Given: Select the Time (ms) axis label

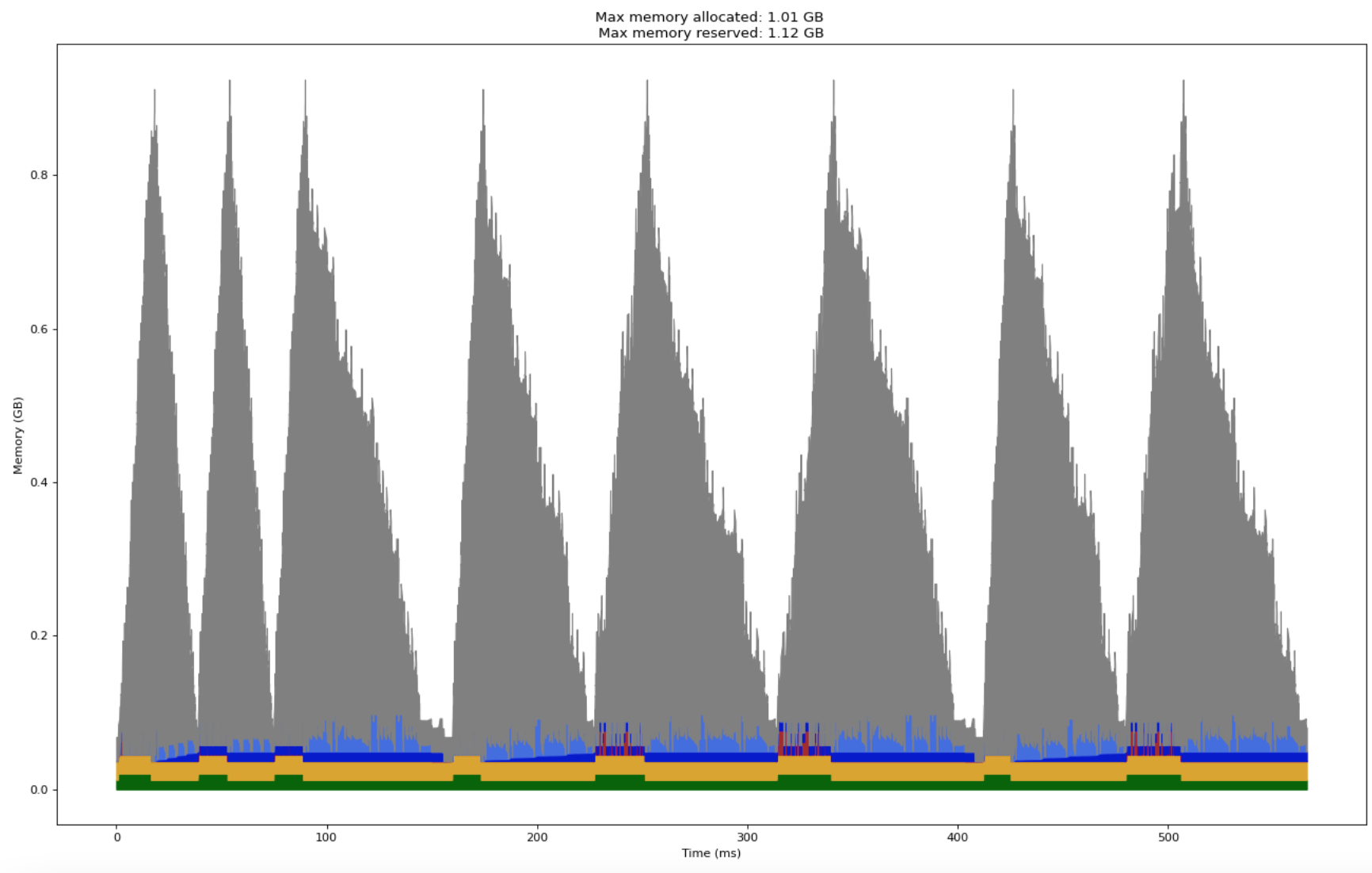Looking at the screenshot, I should click(x=711, y=853).
